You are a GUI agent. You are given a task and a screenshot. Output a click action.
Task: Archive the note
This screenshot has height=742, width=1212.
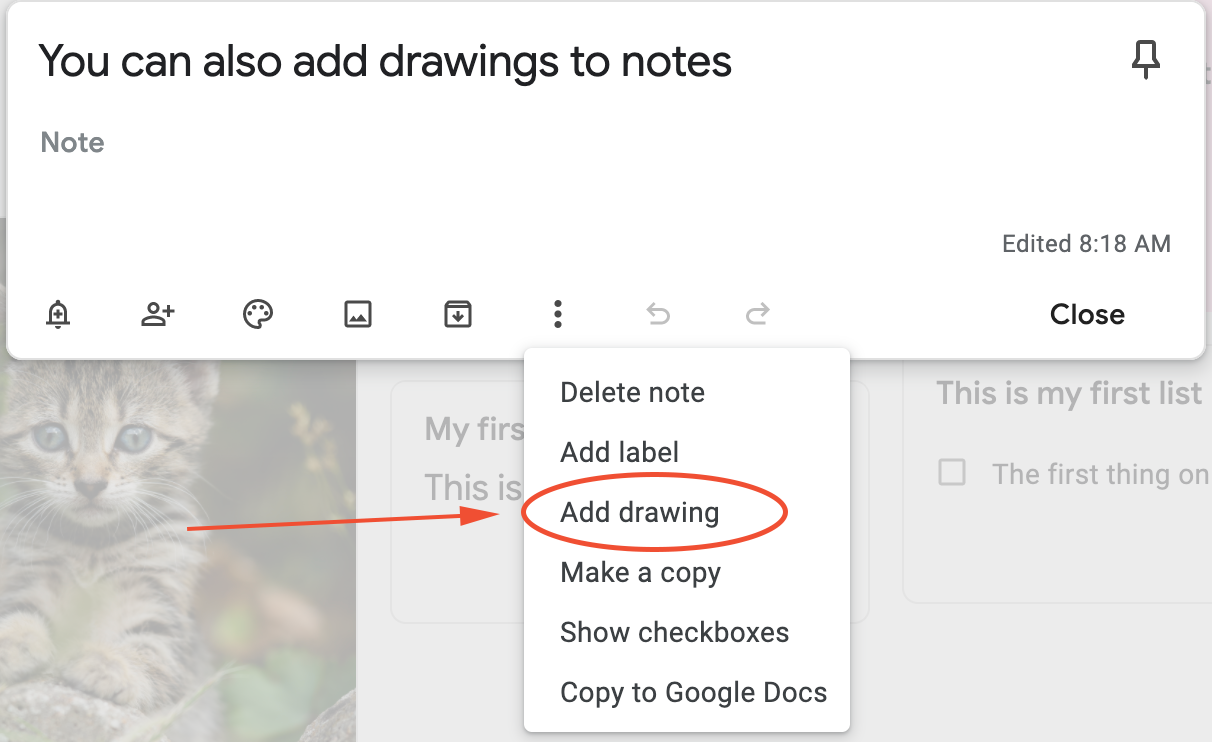(457, 314)
